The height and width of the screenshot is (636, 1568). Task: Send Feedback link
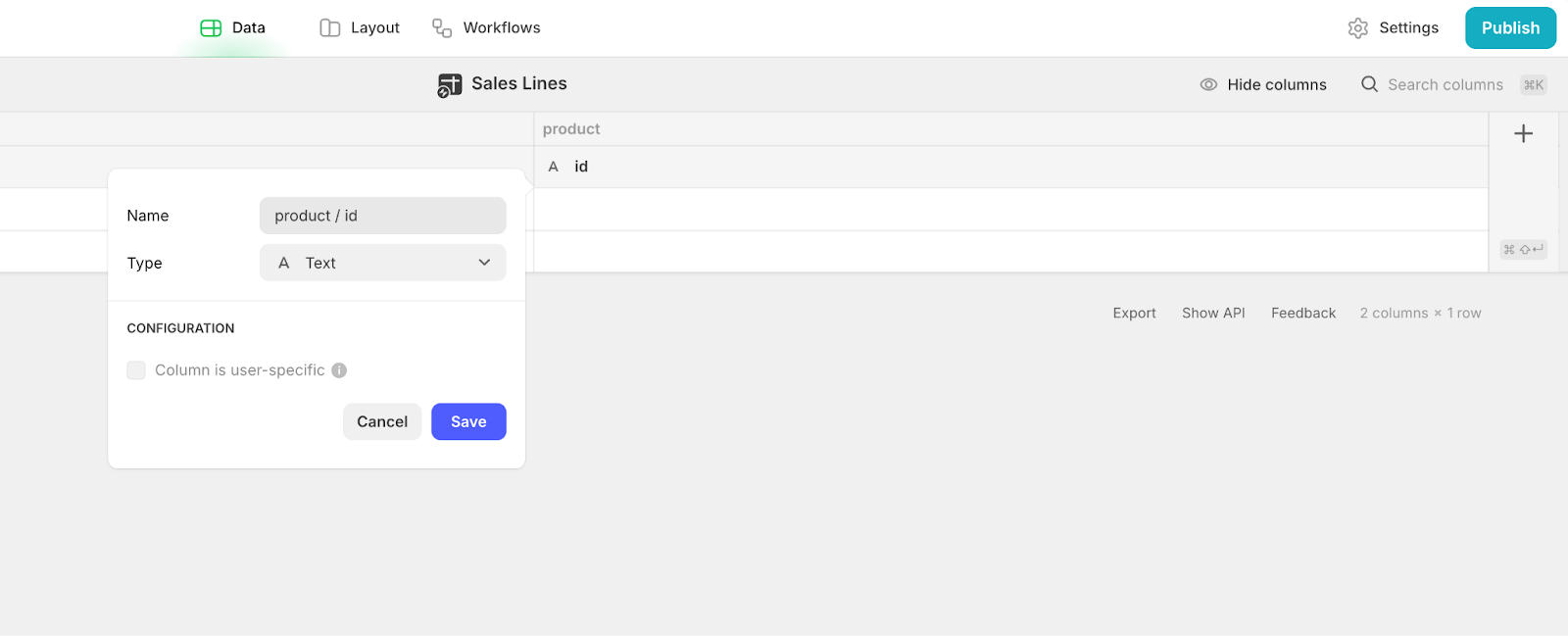point(1303,313)
